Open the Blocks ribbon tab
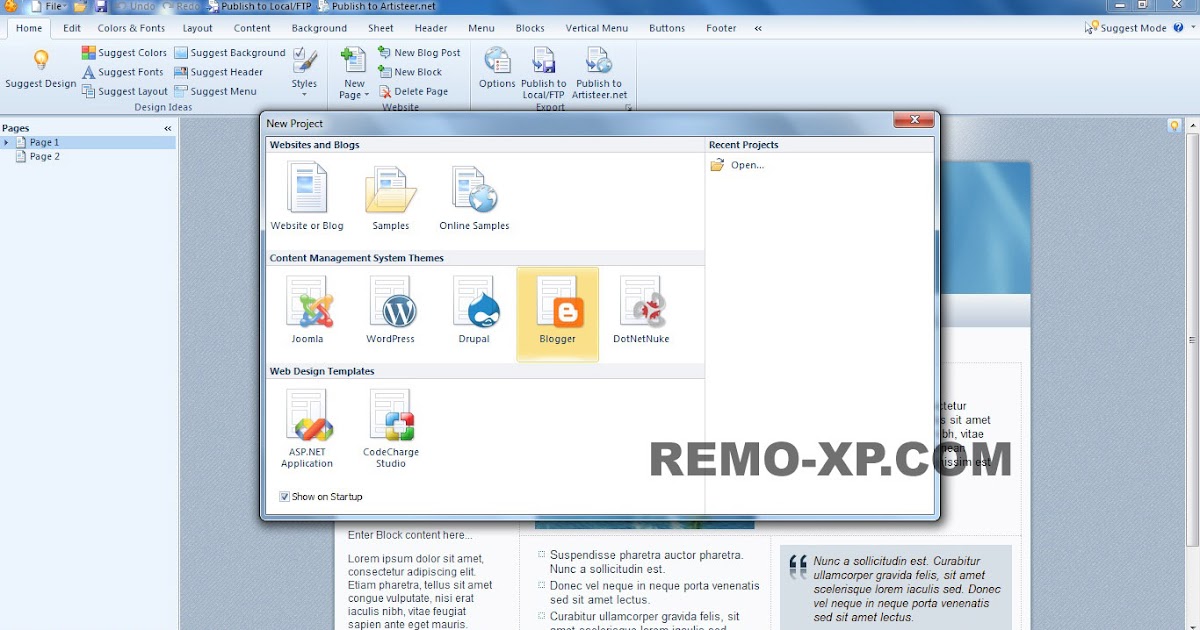This screenshot has width=1200, height=630. pos(530,28)
